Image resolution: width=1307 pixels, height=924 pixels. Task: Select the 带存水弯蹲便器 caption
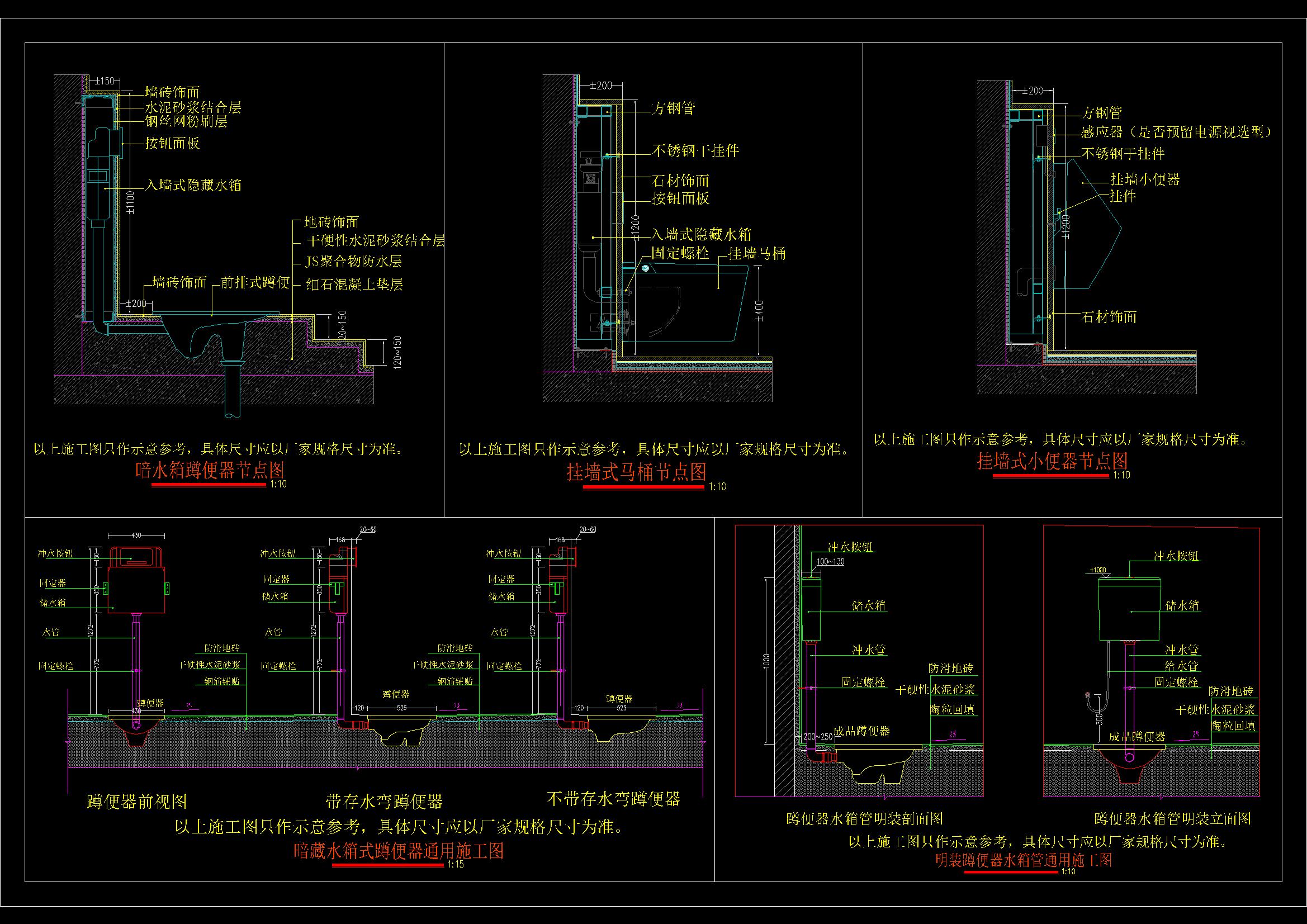click(384, 802)
